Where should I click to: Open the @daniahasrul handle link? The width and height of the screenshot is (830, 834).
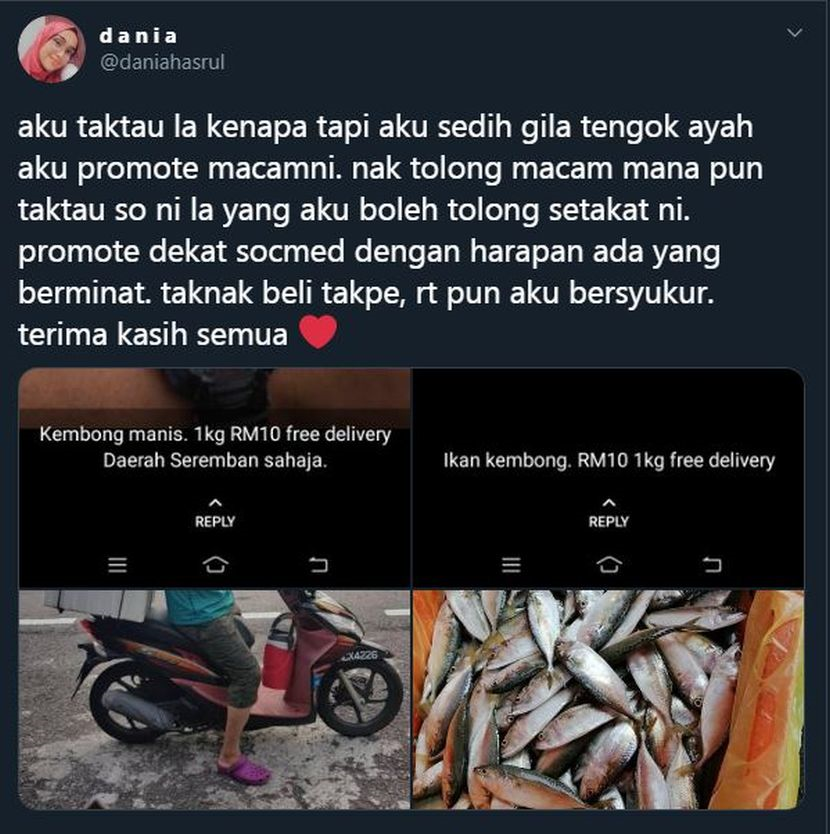162,63
